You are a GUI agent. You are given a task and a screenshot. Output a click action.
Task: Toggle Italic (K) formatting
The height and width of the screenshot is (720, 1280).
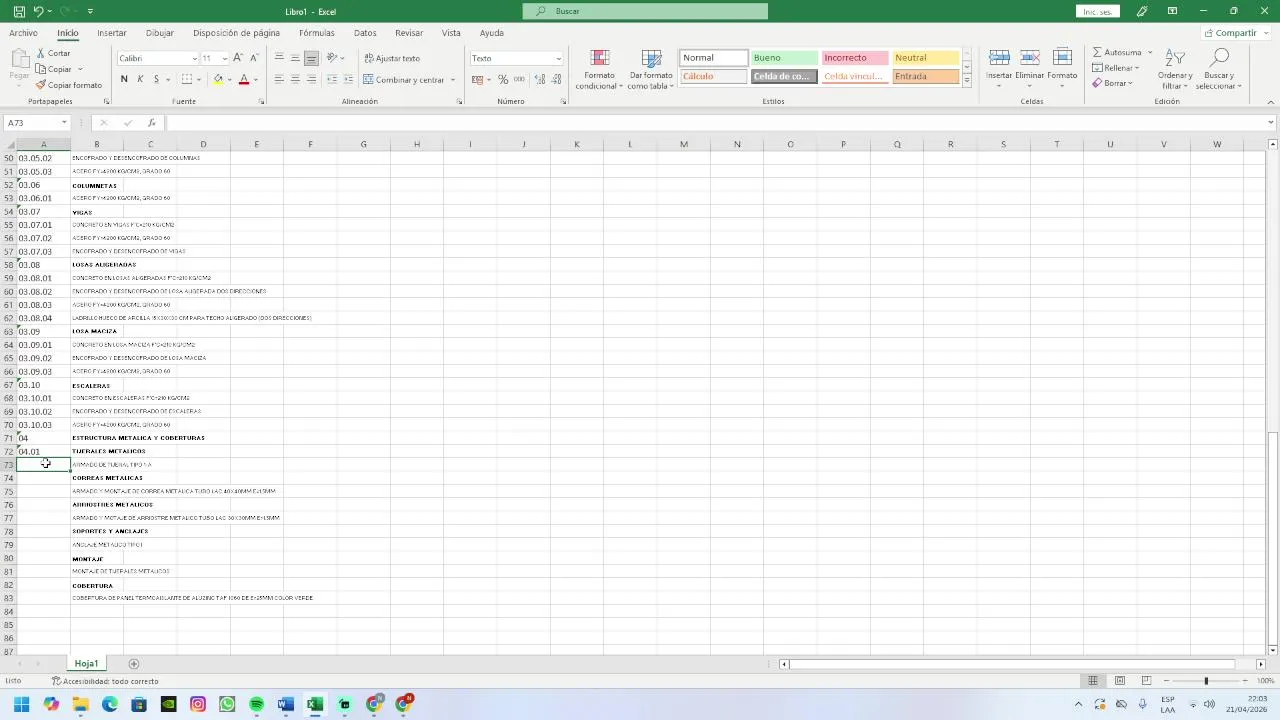coord(140,79)
